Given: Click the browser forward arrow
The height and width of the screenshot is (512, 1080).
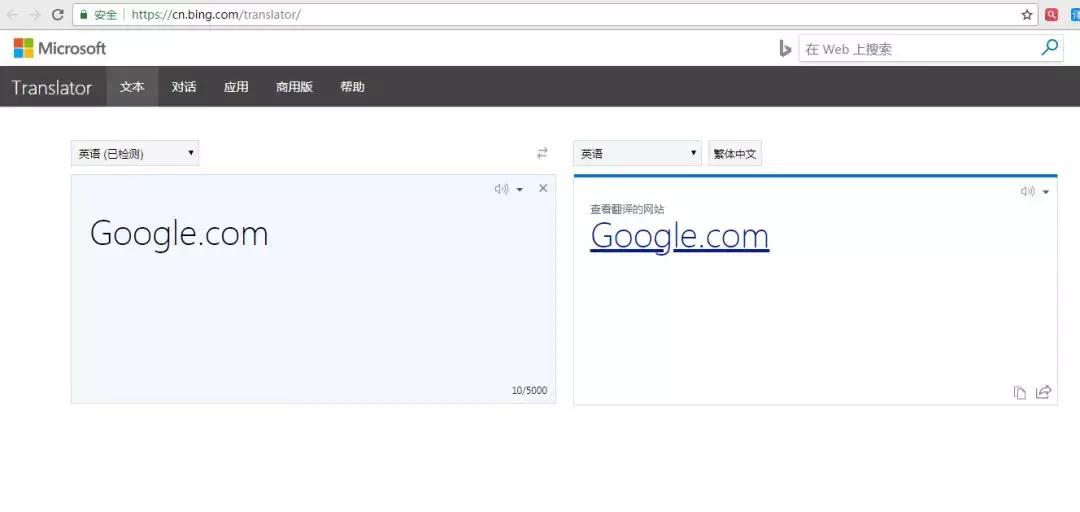Looking at the screenshot, I should coord(35,14).
